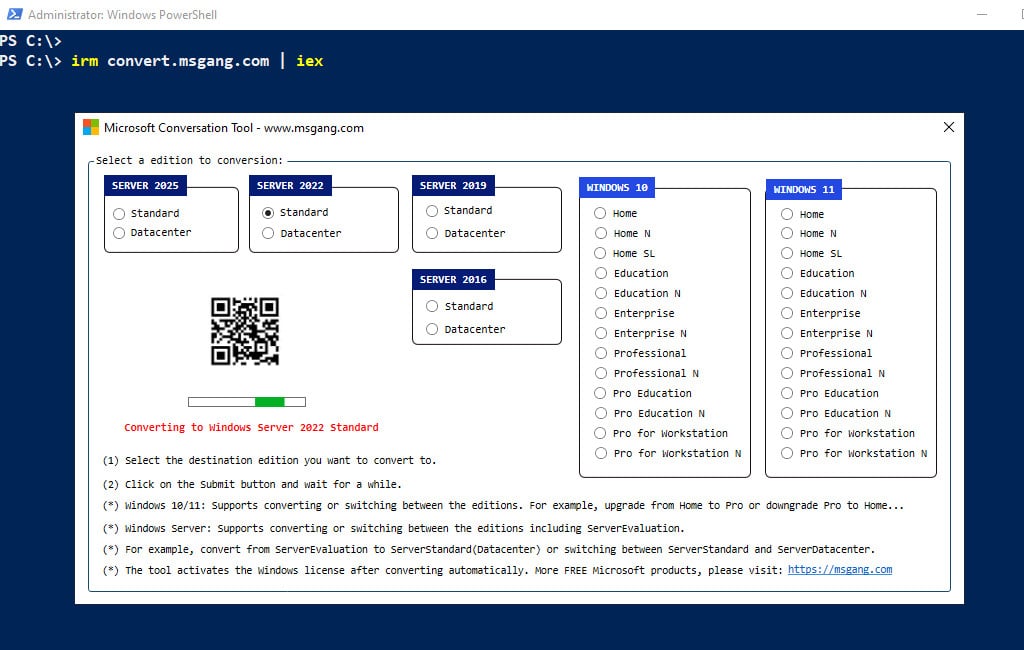
Task: Select Server 2019 Datacenter
Action: [432, 233]
